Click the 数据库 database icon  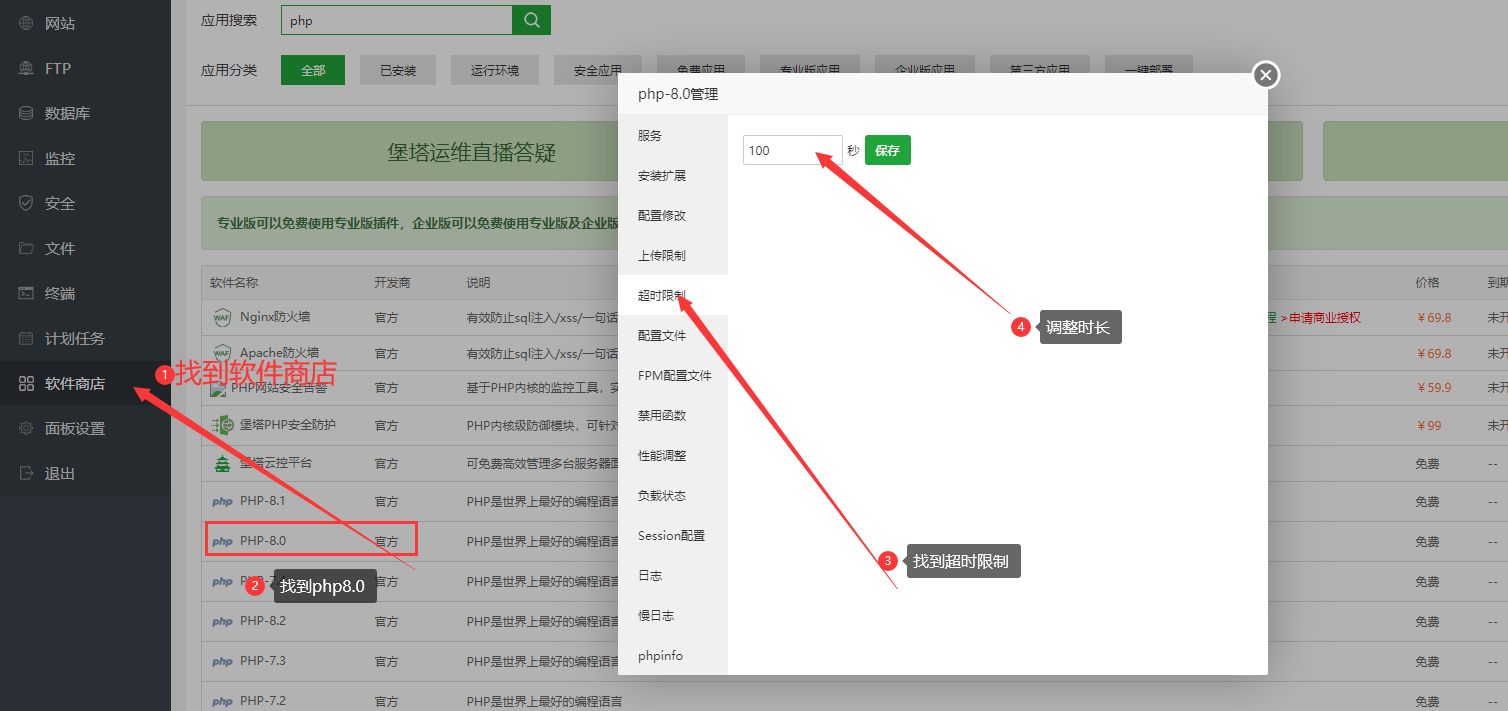pyautogui.click(x=26, y=113)
